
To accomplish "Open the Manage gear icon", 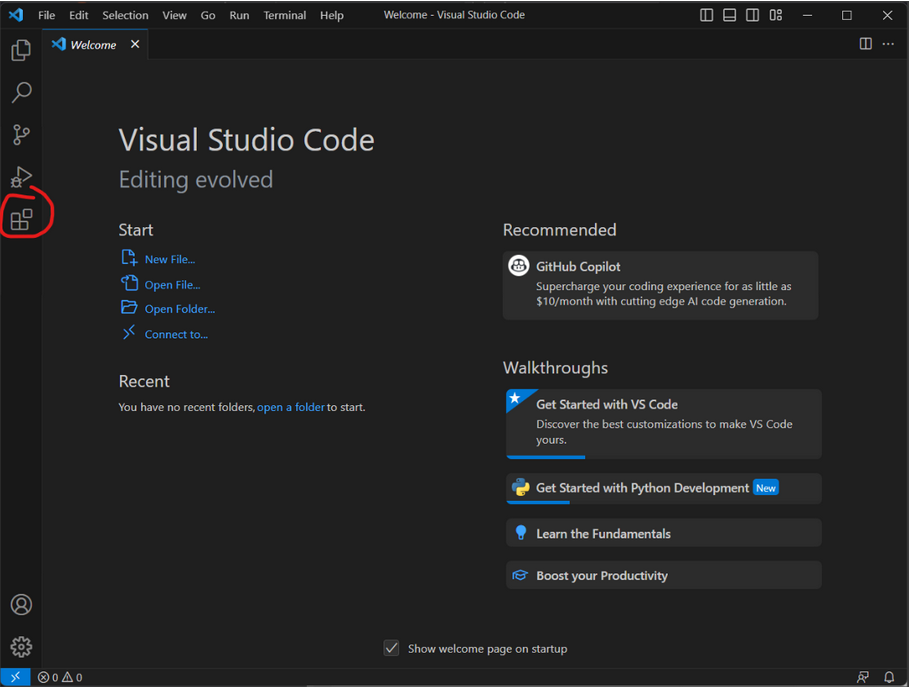I will (x=21, y=647).
